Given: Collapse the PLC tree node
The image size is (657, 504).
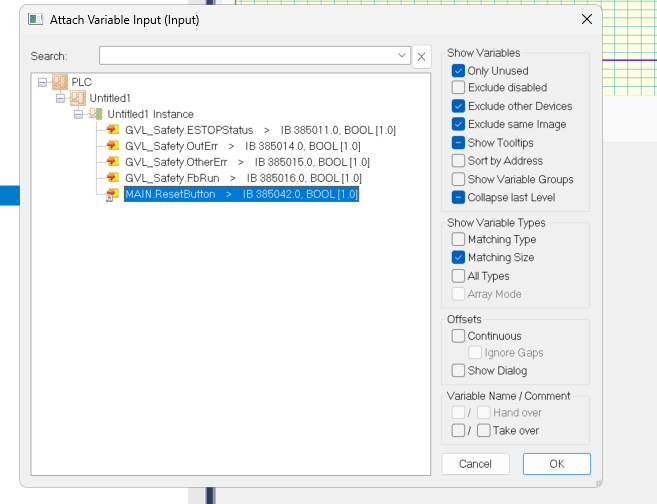Looking at the screenshot, I should tap(42, 82).
